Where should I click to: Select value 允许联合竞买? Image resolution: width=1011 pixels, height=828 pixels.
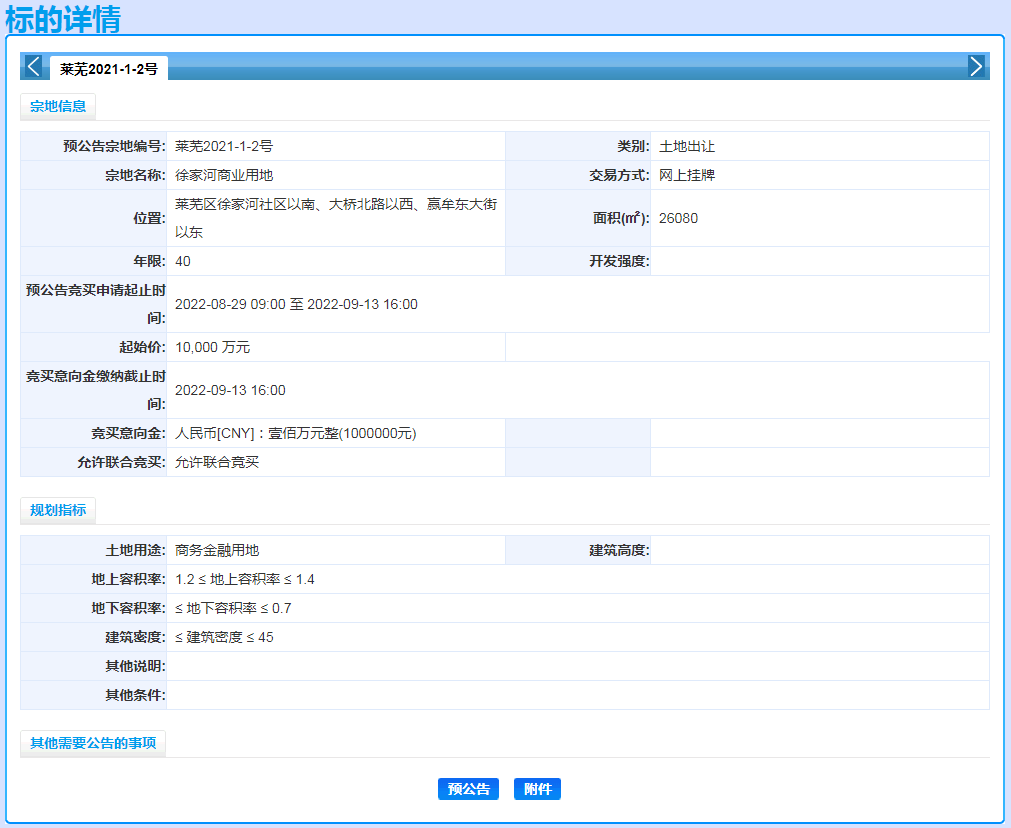(x=217, y=462)
